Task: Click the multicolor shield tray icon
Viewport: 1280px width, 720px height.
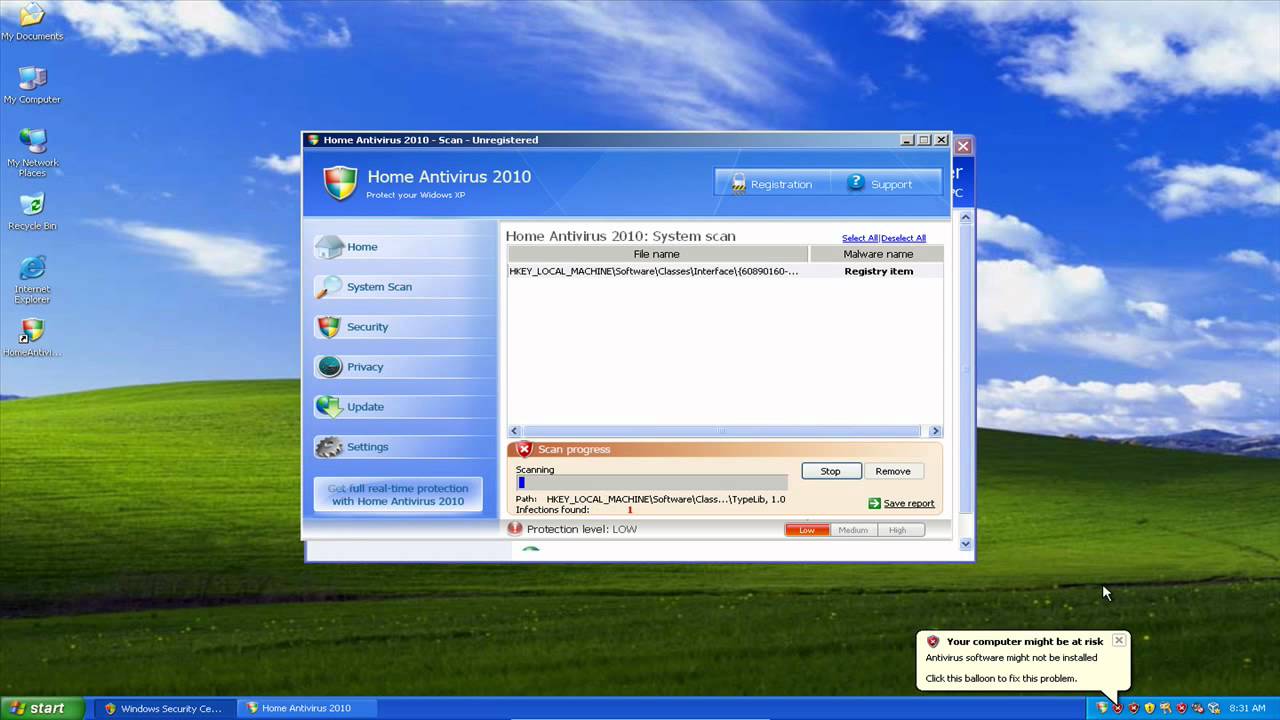Action: coord(1102,708)
